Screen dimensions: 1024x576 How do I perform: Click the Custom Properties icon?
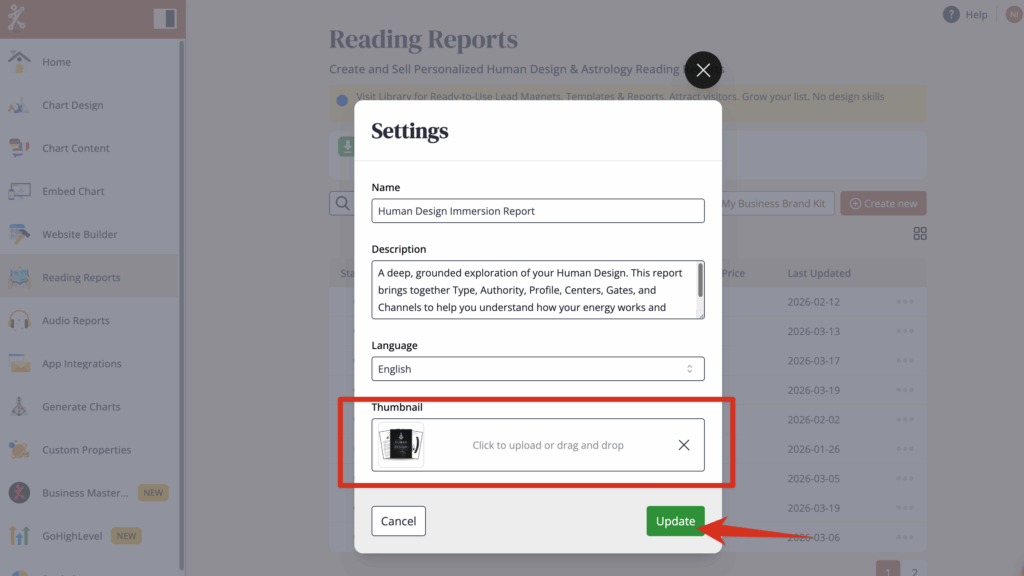pyautogui.click(x=19, y=450)
